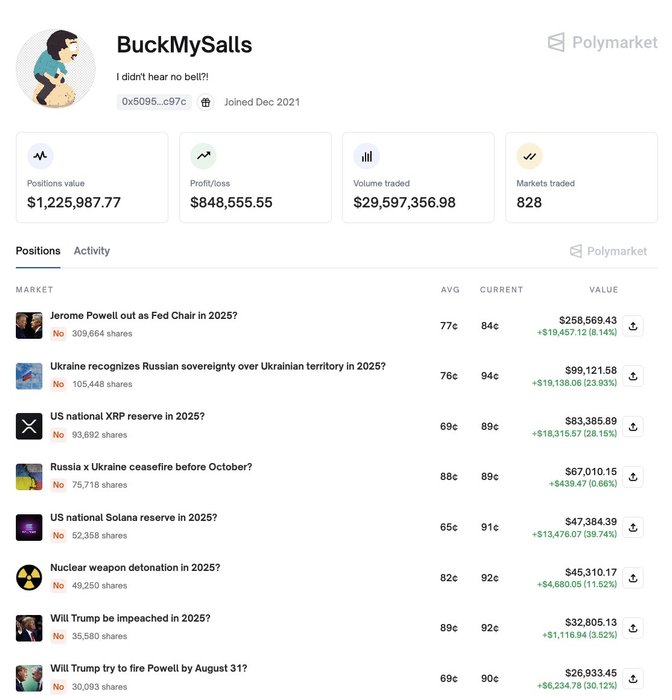This screenshot has width=672, height=700.
Task: Copy the 0x5095...c97c wallet address
Action: click(x=154, y=102)
